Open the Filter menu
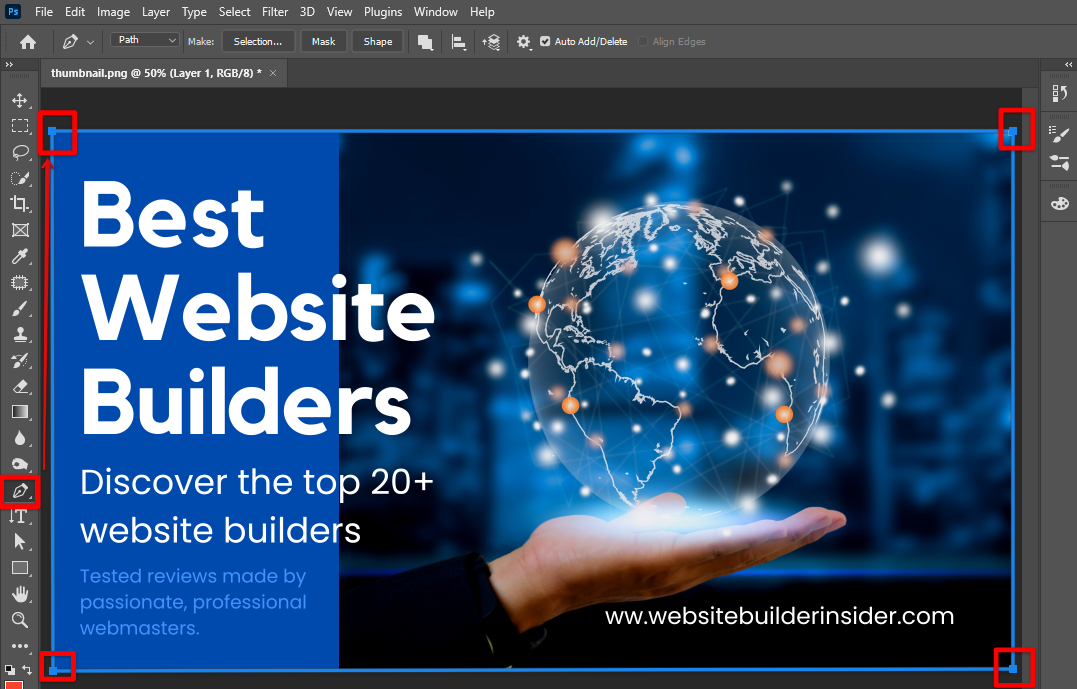Screen dimensions: 1077x689 tap(275, 12)
